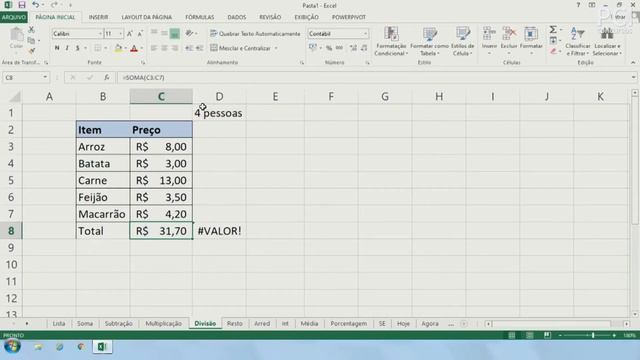Click the Excluir cells button

point(509,41)
